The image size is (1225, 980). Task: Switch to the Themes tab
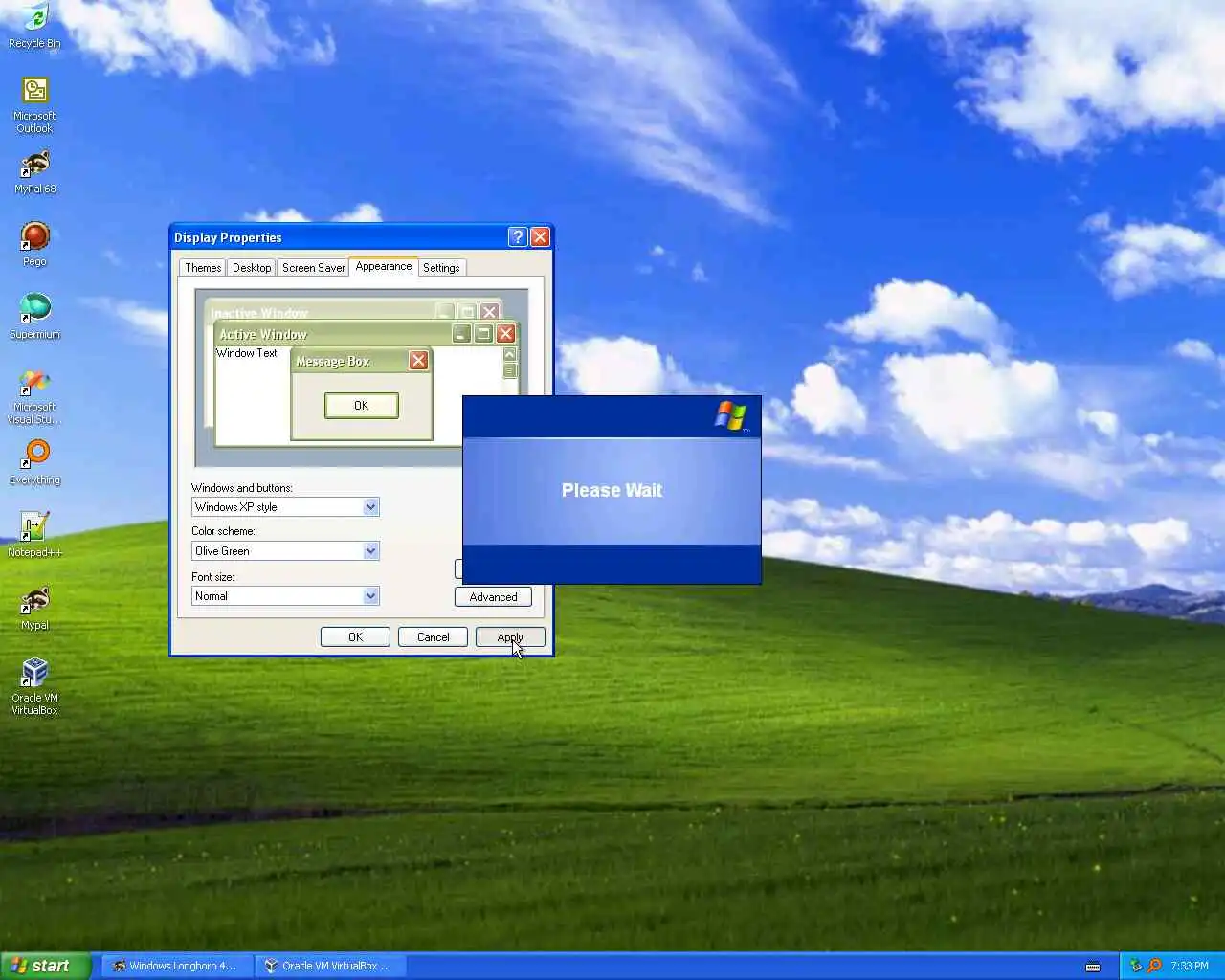[x=203, y=268]
